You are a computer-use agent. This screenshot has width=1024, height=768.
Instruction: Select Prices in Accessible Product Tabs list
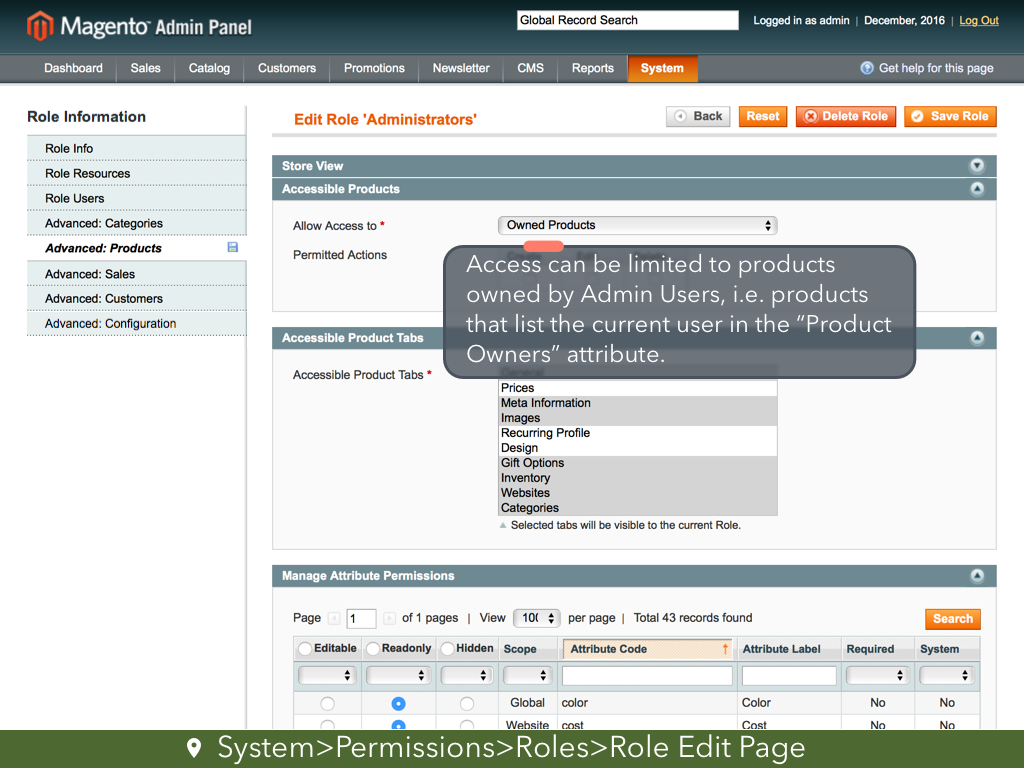tap(637, 388)
